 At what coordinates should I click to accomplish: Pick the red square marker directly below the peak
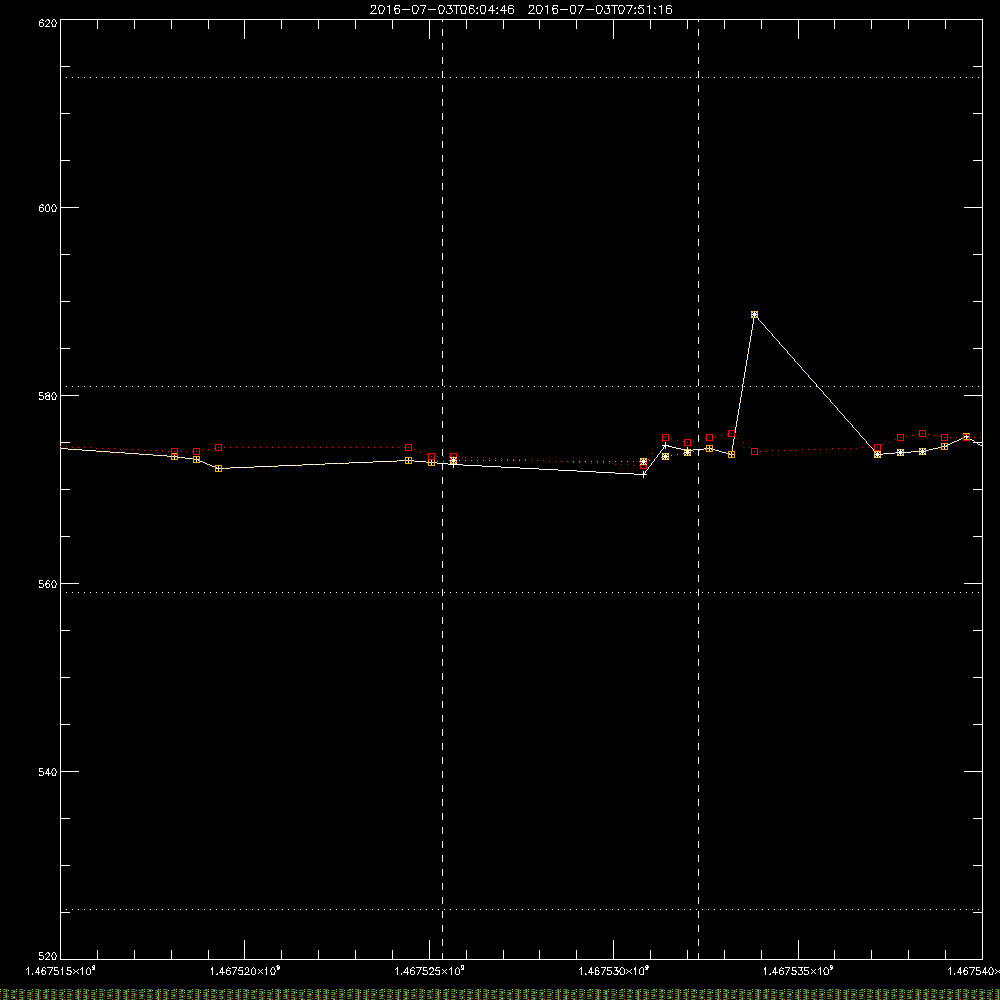pyautogui.click(x=754, y=452)
